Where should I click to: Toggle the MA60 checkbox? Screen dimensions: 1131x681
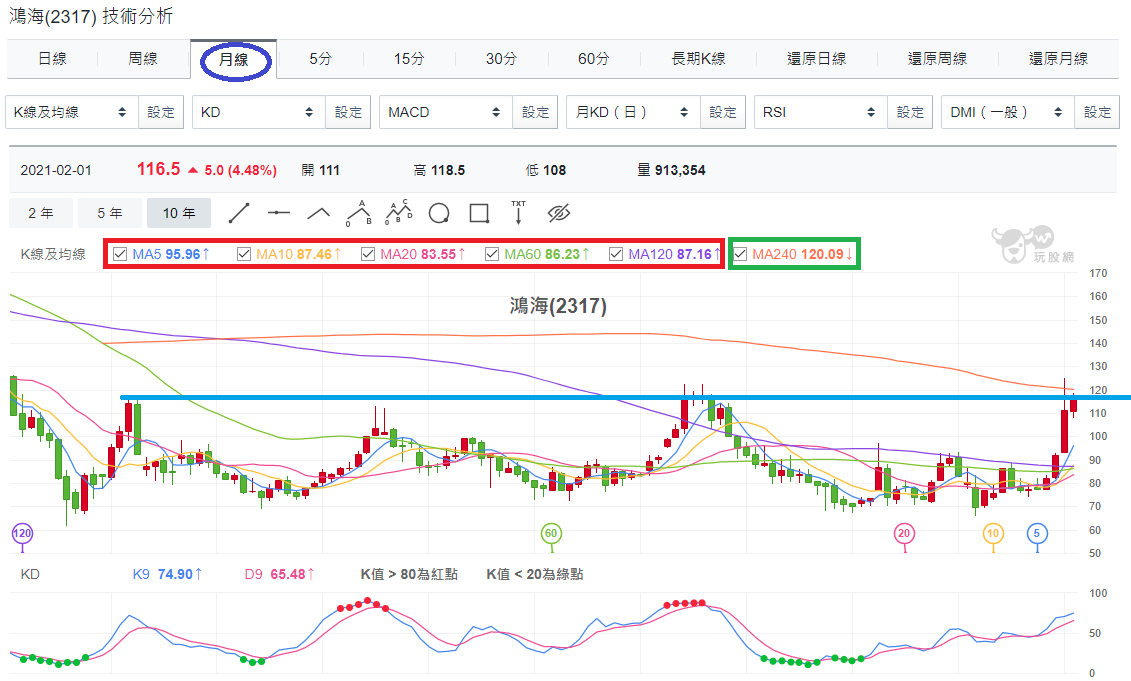coord(492,254)
